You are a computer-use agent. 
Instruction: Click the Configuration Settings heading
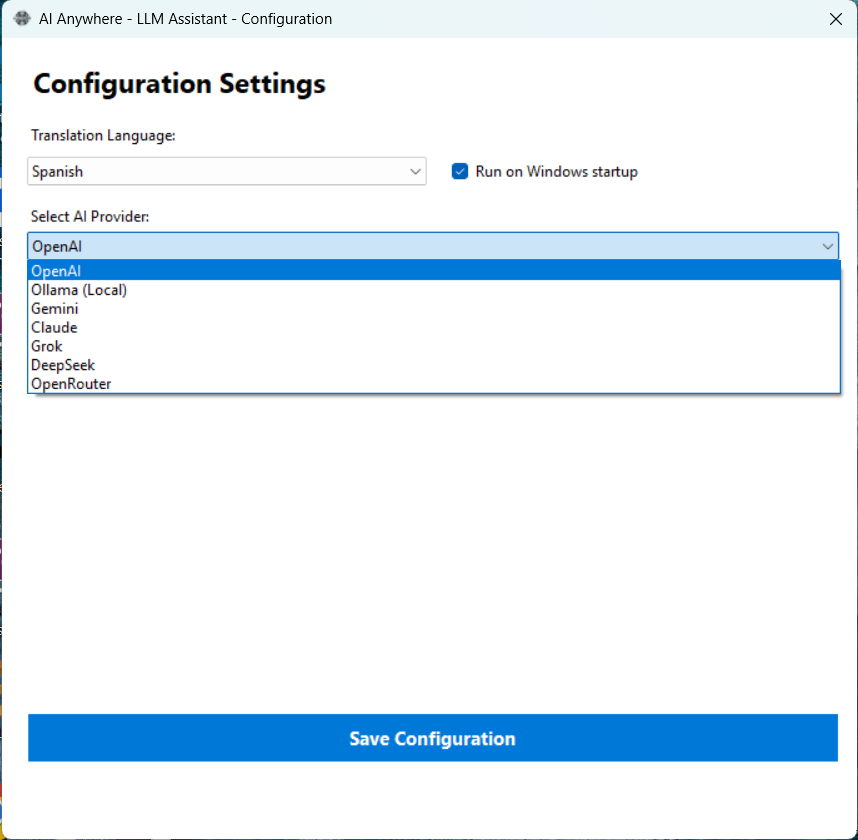pyautogui.click(x=179, y=84)
